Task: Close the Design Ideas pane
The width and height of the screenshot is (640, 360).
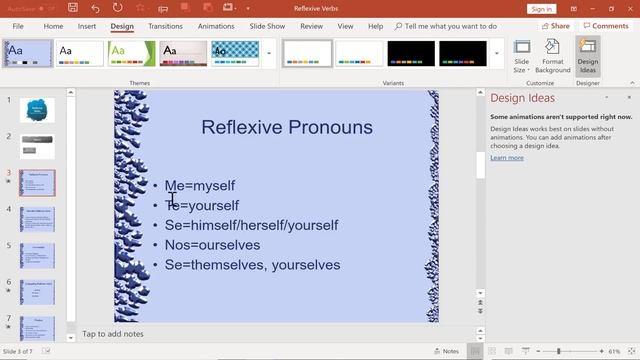Action: (629, 98)
